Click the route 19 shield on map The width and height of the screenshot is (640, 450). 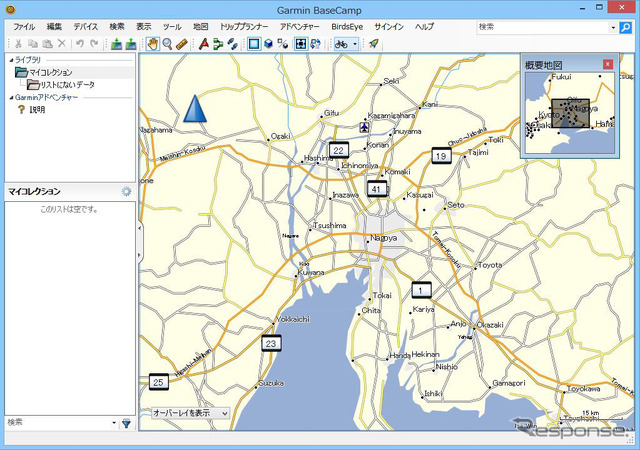tap(441, 156)
